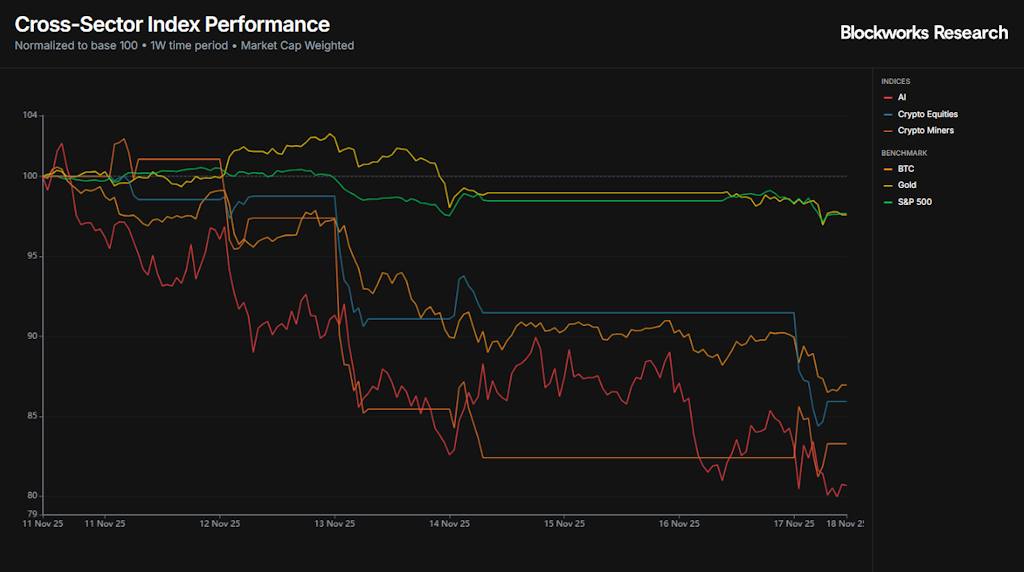Toggle the BTC benchmark label
Screen dimensions: 1024x572
(906, 169)
